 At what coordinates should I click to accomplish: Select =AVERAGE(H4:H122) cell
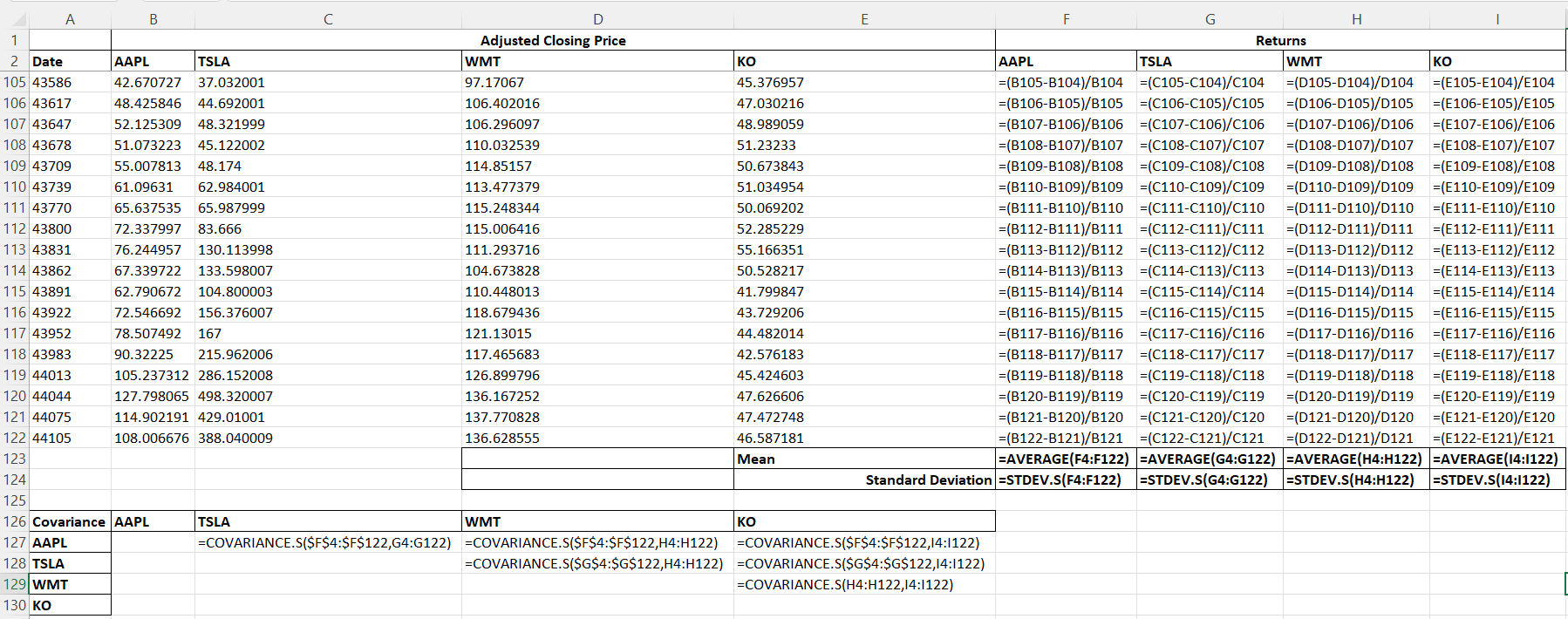1356,459
